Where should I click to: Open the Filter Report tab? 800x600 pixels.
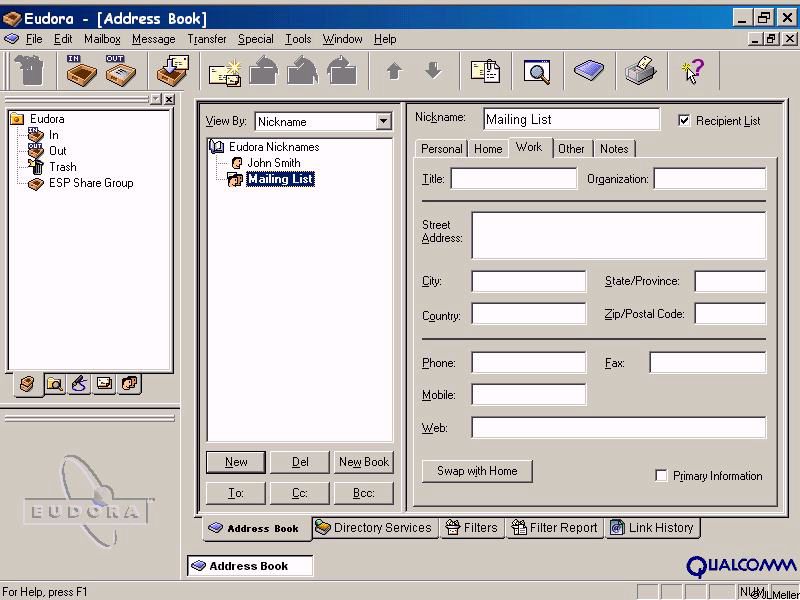click(x=555, y=528)
